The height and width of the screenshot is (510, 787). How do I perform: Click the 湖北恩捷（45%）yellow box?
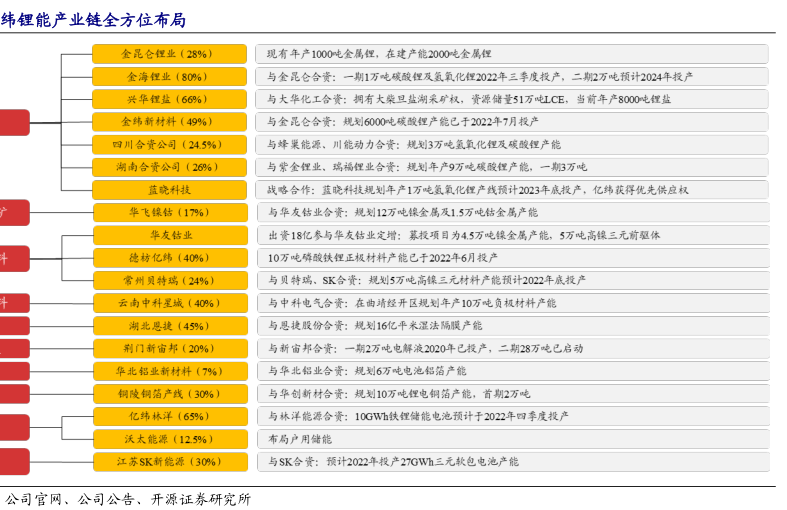tap(169, 325)
